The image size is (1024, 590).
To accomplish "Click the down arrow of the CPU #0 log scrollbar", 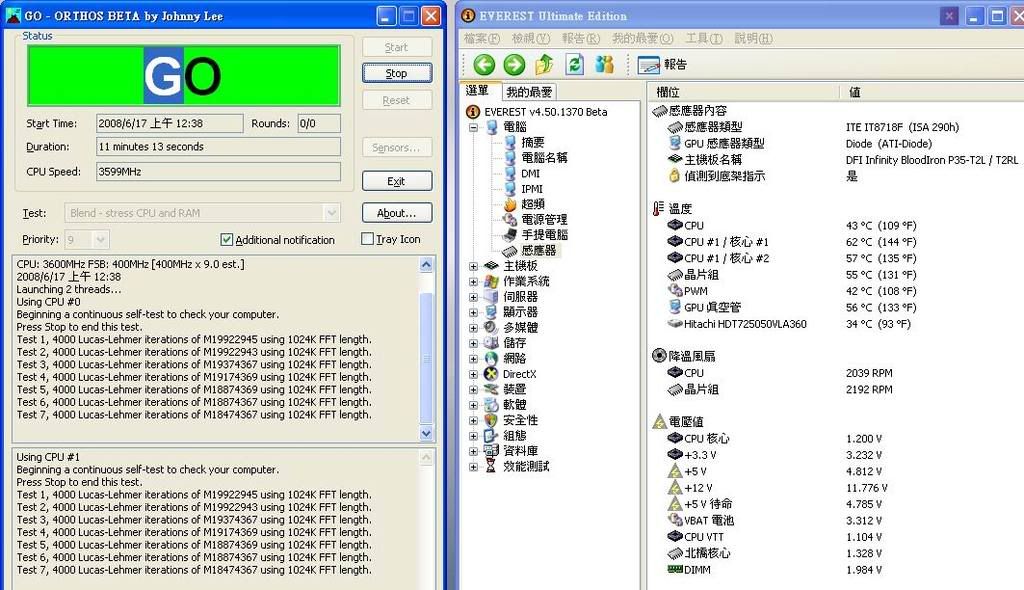I will [426, 433].
